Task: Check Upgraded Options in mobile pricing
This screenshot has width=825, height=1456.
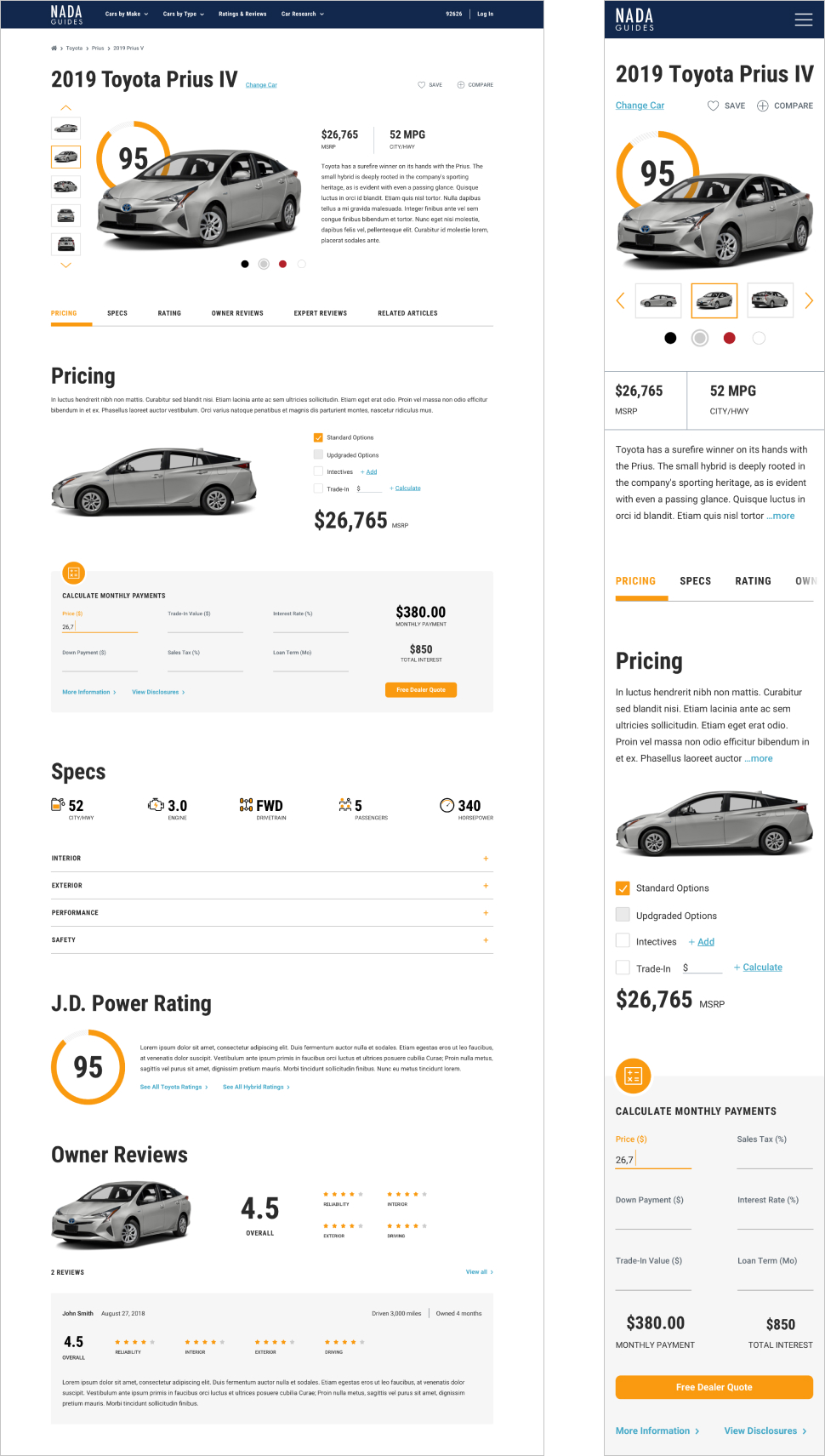Action: point(623,915)
